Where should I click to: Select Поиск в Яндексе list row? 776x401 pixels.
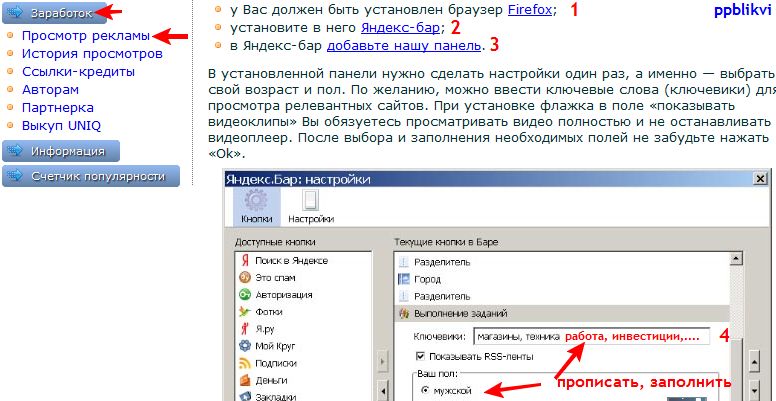(x=304, y=260)
